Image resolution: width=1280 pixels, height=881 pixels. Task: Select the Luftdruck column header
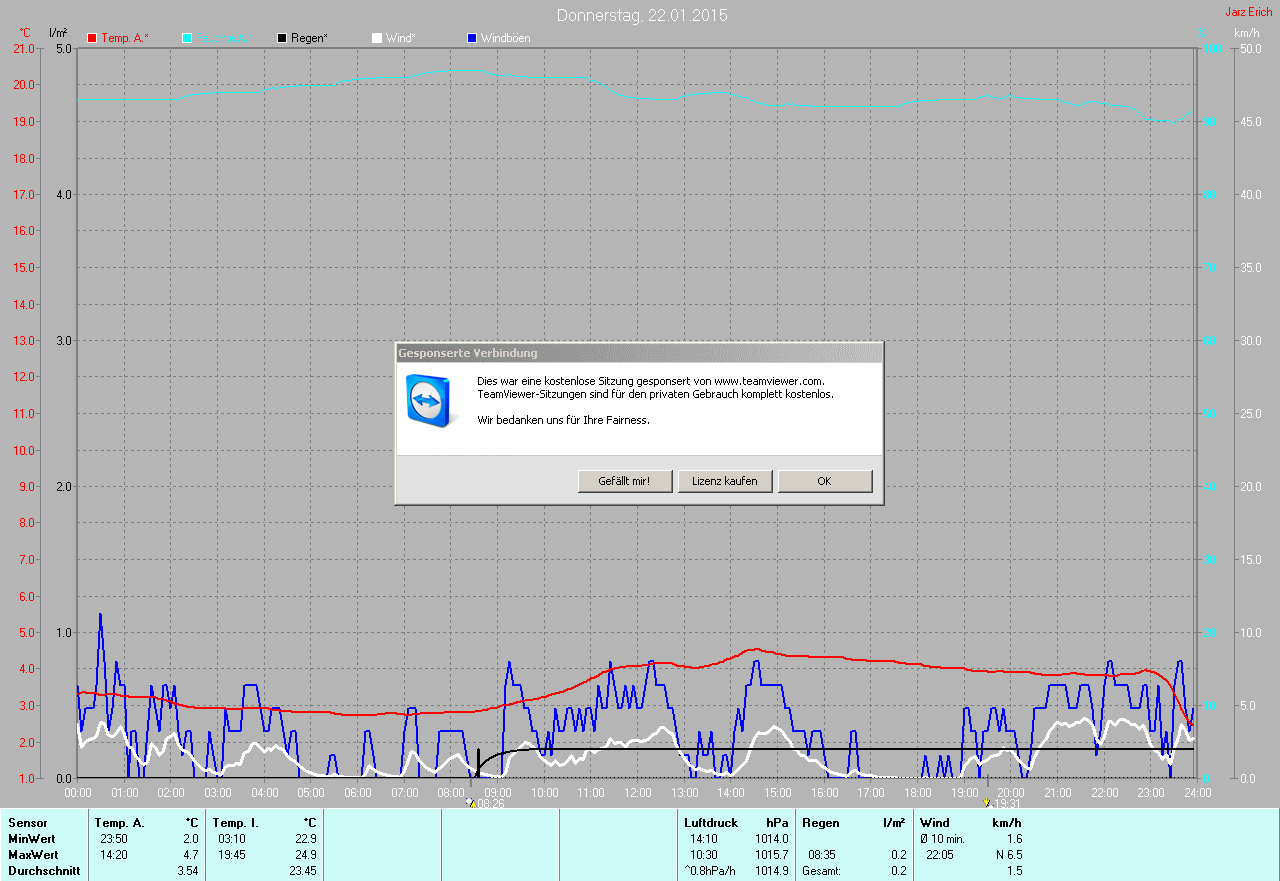(711, 823)
